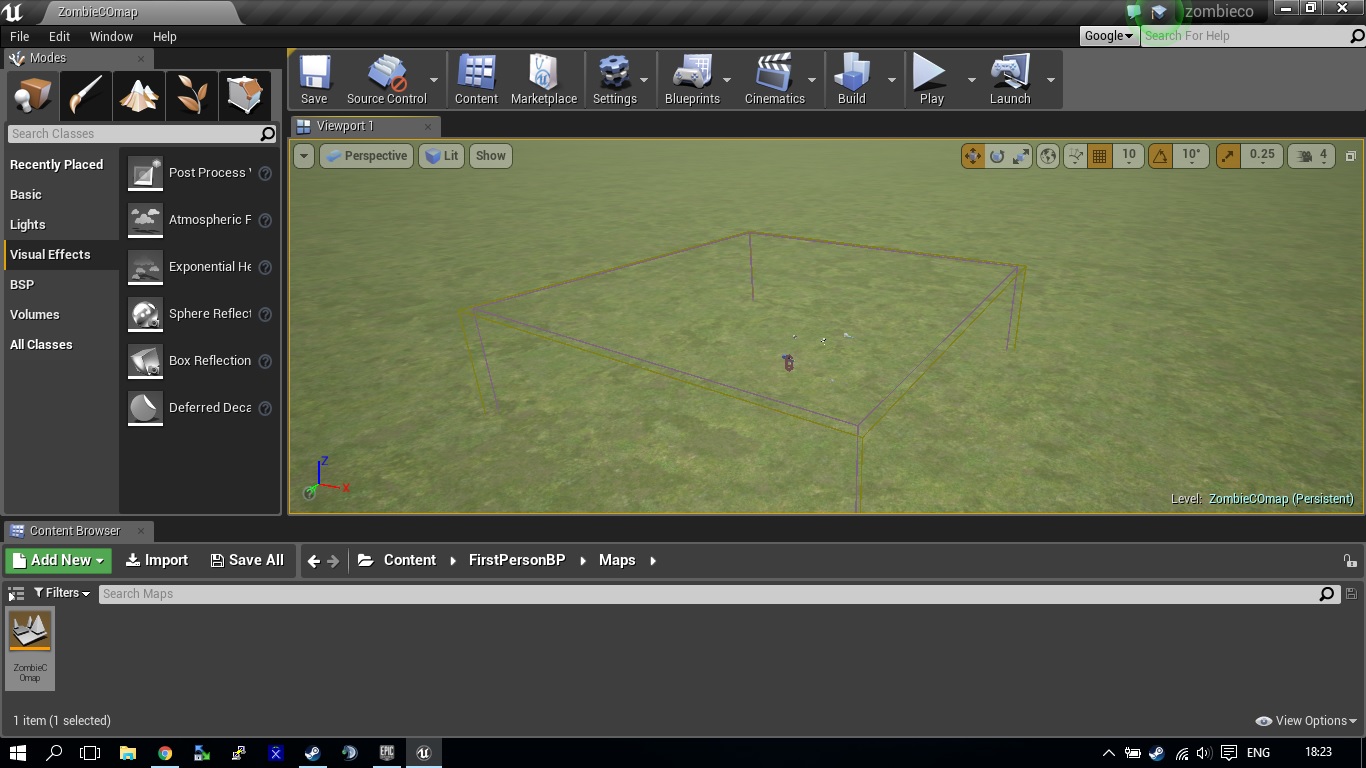This screenshot has height=768, width=1366.
Task: Click the Sphere Reflection Capture icon
Action: point(145,314)
